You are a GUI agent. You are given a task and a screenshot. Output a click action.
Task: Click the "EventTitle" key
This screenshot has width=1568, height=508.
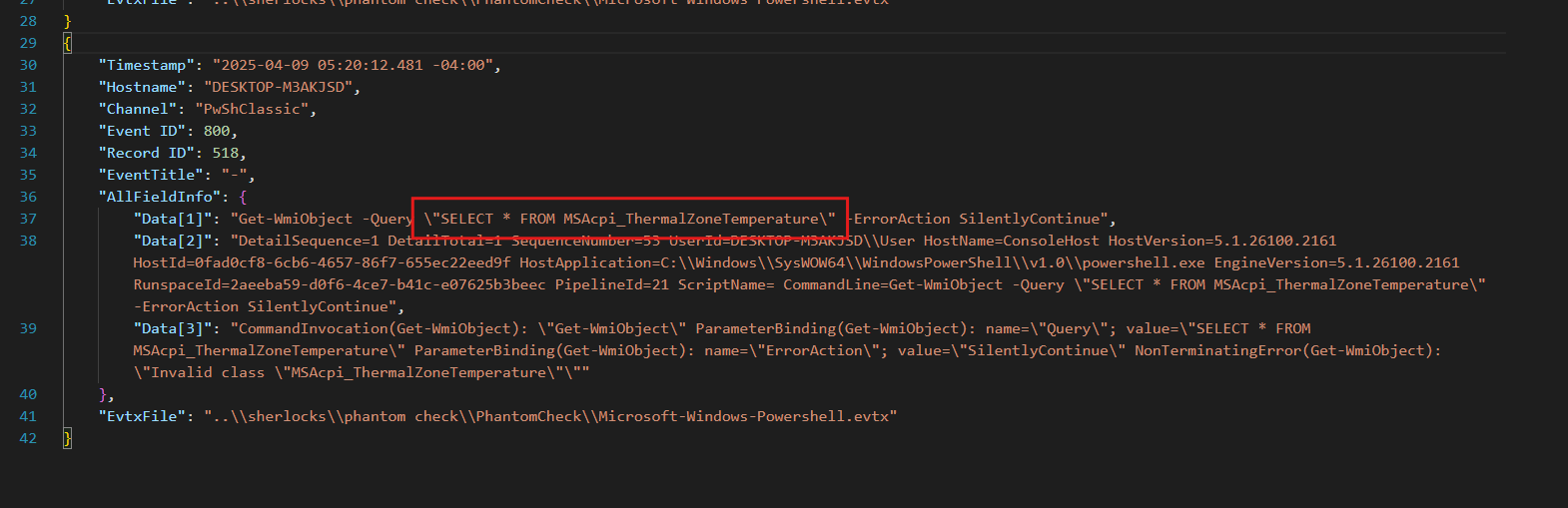[151, 175]
